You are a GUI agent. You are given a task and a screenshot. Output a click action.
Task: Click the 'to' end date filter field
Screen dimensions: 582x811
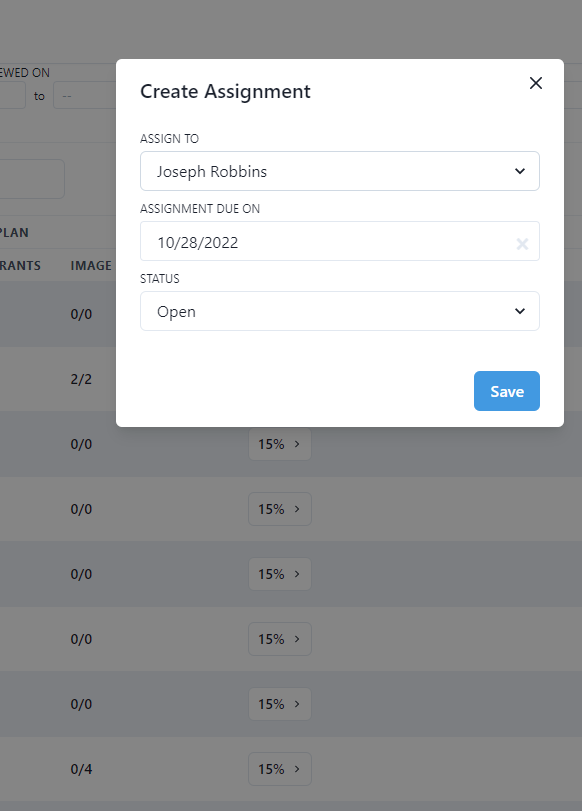(x=84, y=96)
